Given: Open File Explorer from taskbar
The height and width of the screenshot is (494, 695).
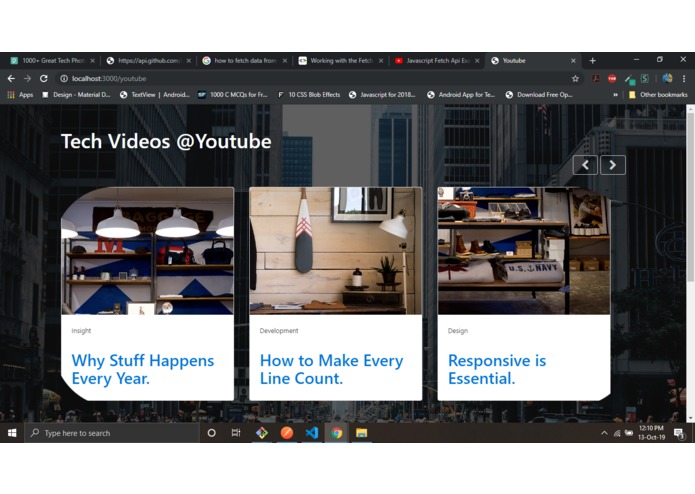Looking at the screenshot, I should point(362,433).
